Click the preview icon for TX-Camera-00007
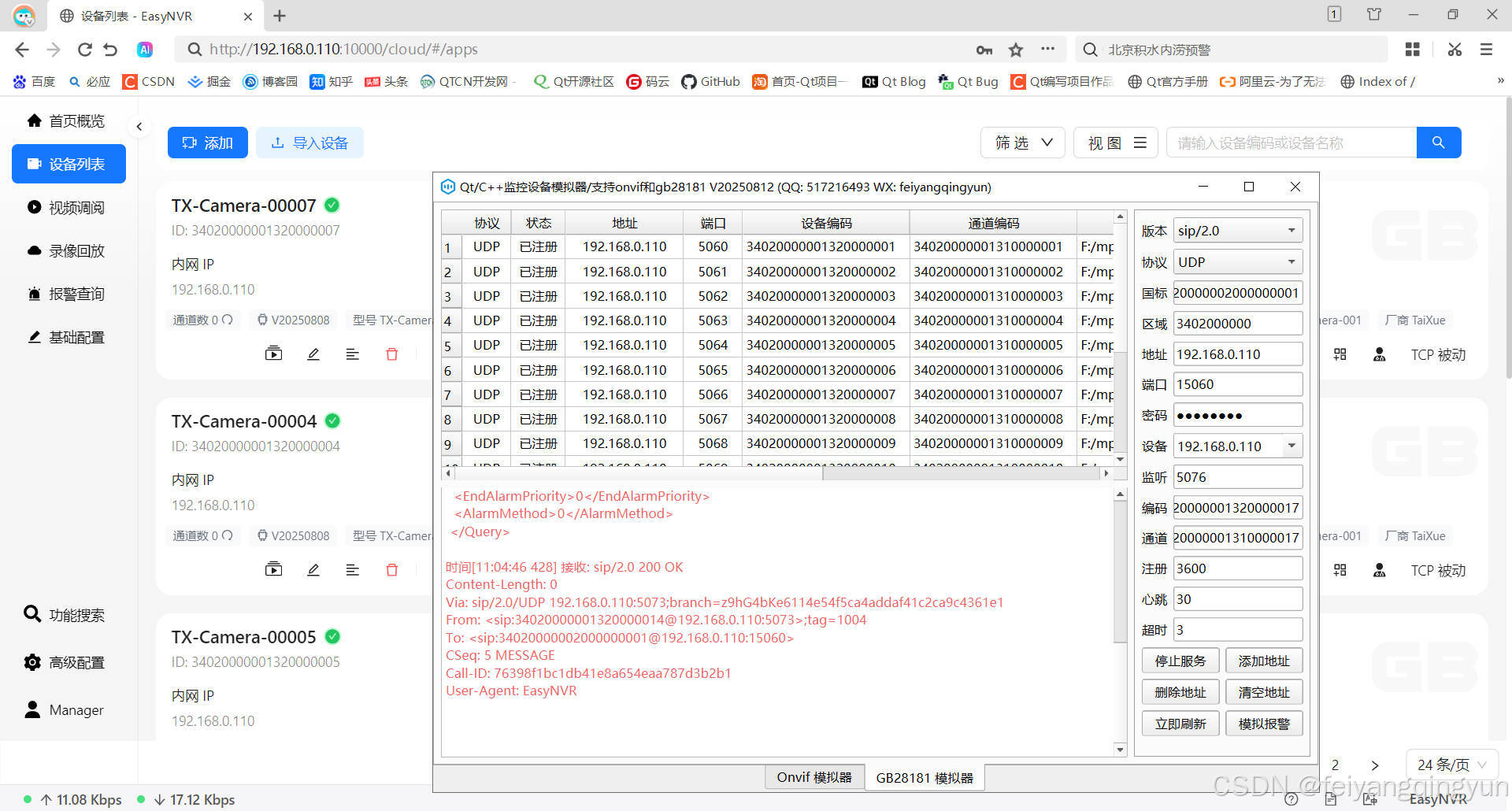This screenshot has width=1512, height=811. pos(273,354)
